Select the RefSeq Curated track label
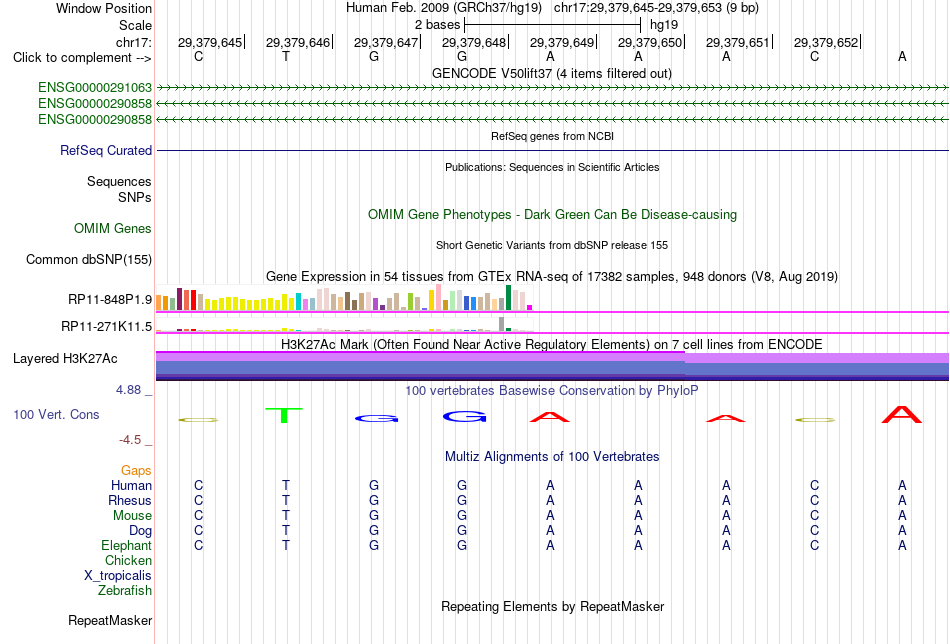Screen dimensions: 950x644 coord(106,150)
